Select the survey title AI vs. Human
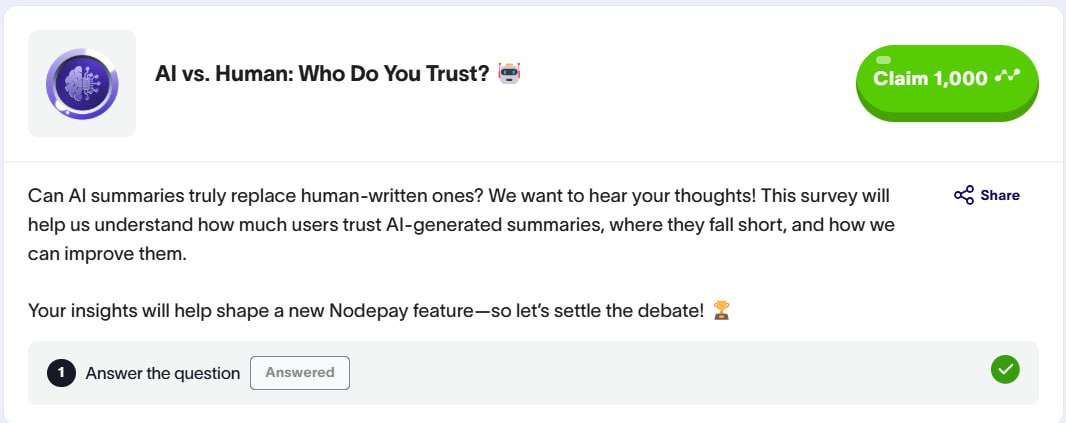This screenshot has height=423, width=1066. coord(322,73)
